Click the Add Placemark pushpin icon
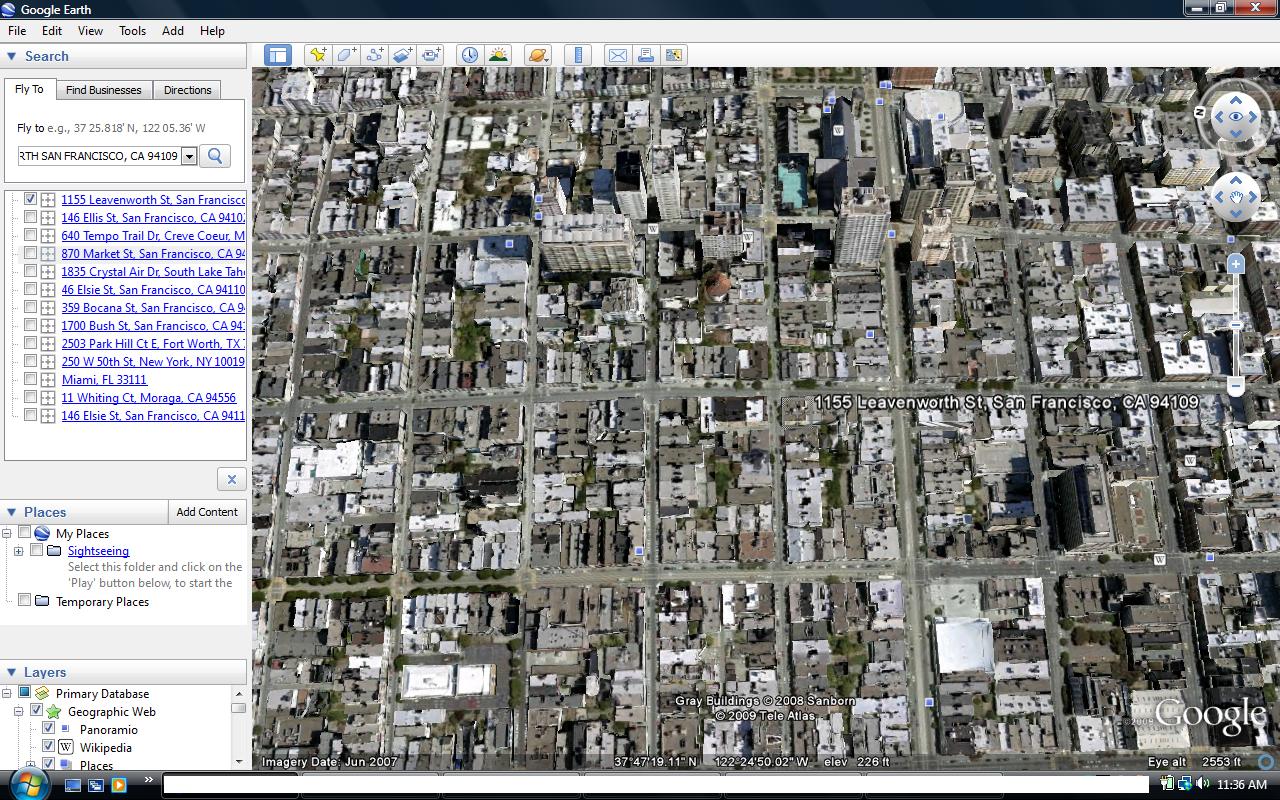The image size is (1280, 800). pyautogui.click(x=318, y=55)
